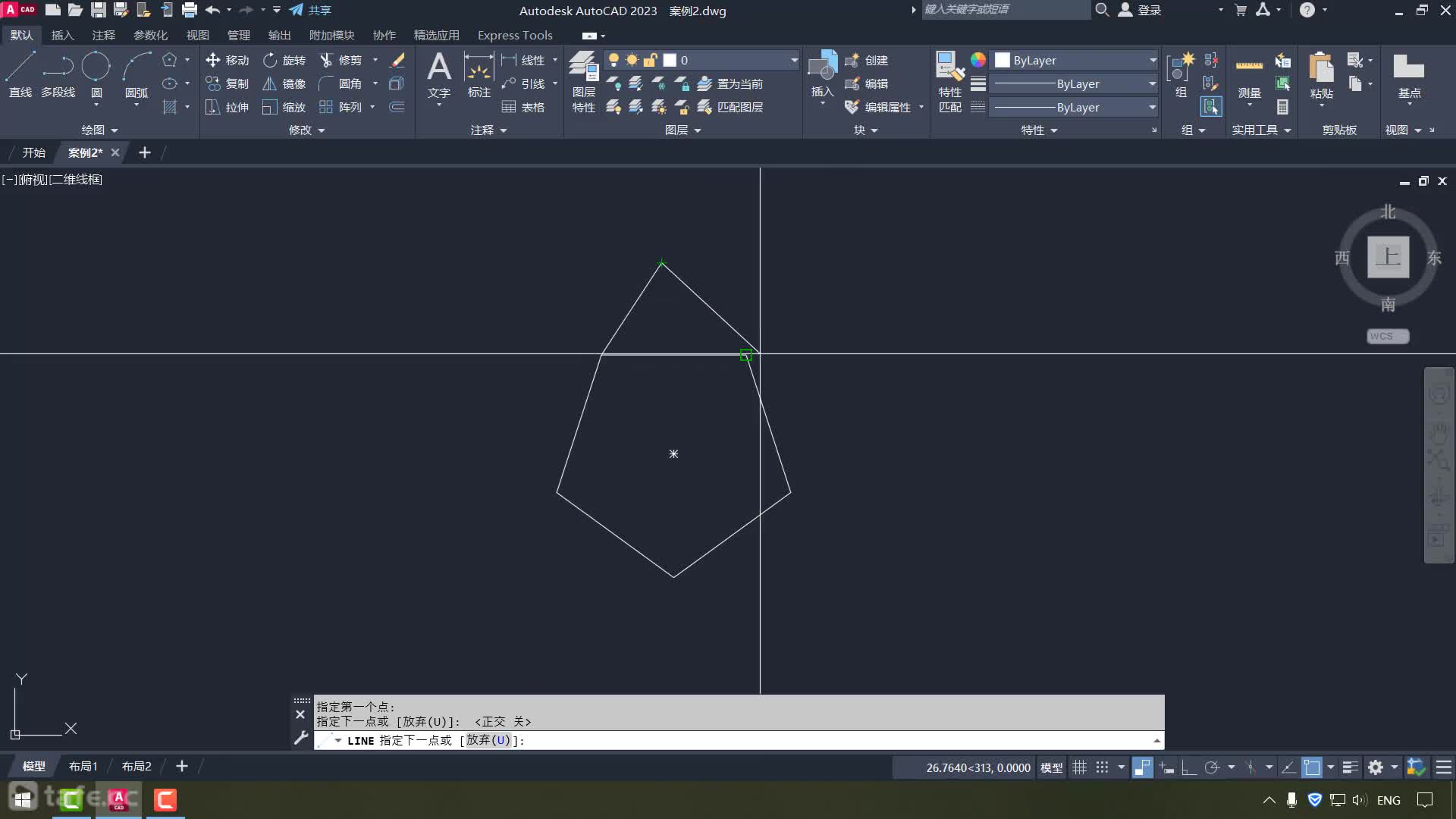
Task: Expand the 修改 (Modify) panel
Action: tap(306, 130)
